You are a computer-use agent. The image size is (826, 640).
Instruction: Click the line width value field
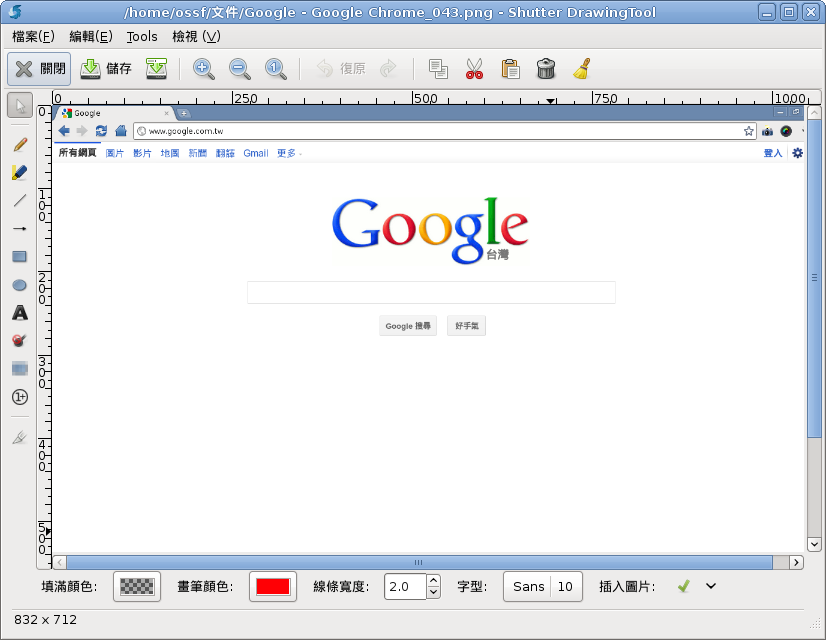click(x=405, y=586)
